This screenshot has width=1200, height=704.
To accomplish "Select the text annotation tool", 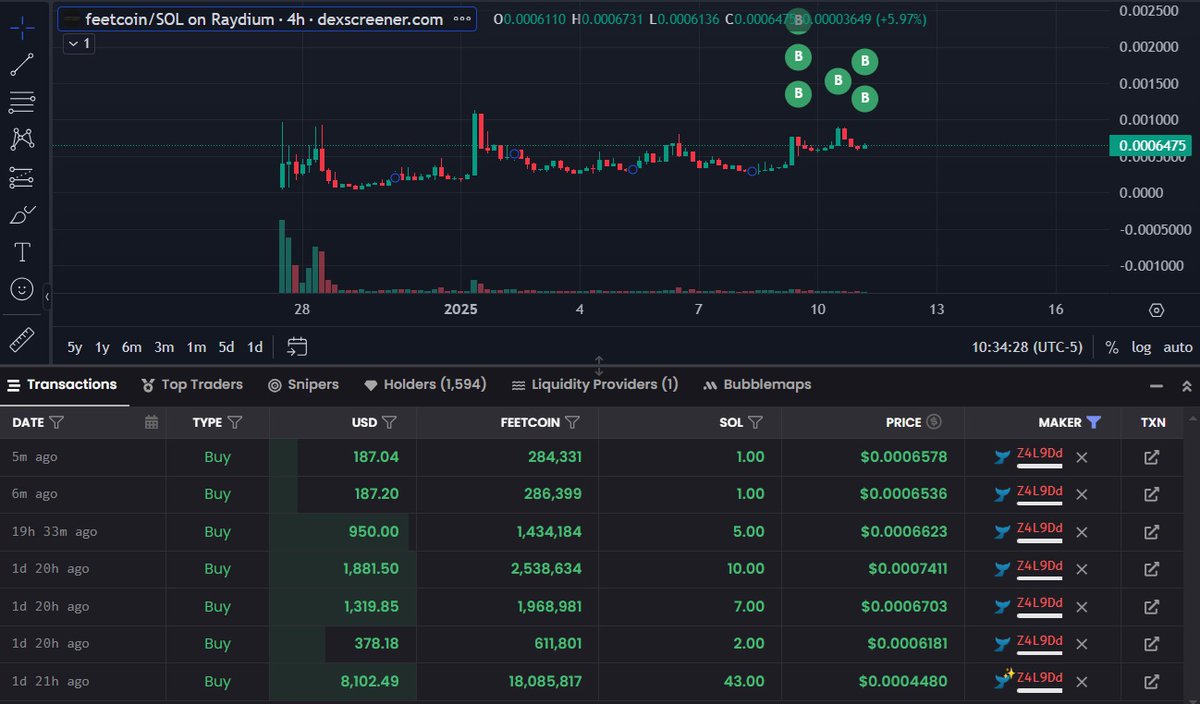I will click(x=22, y=252).
